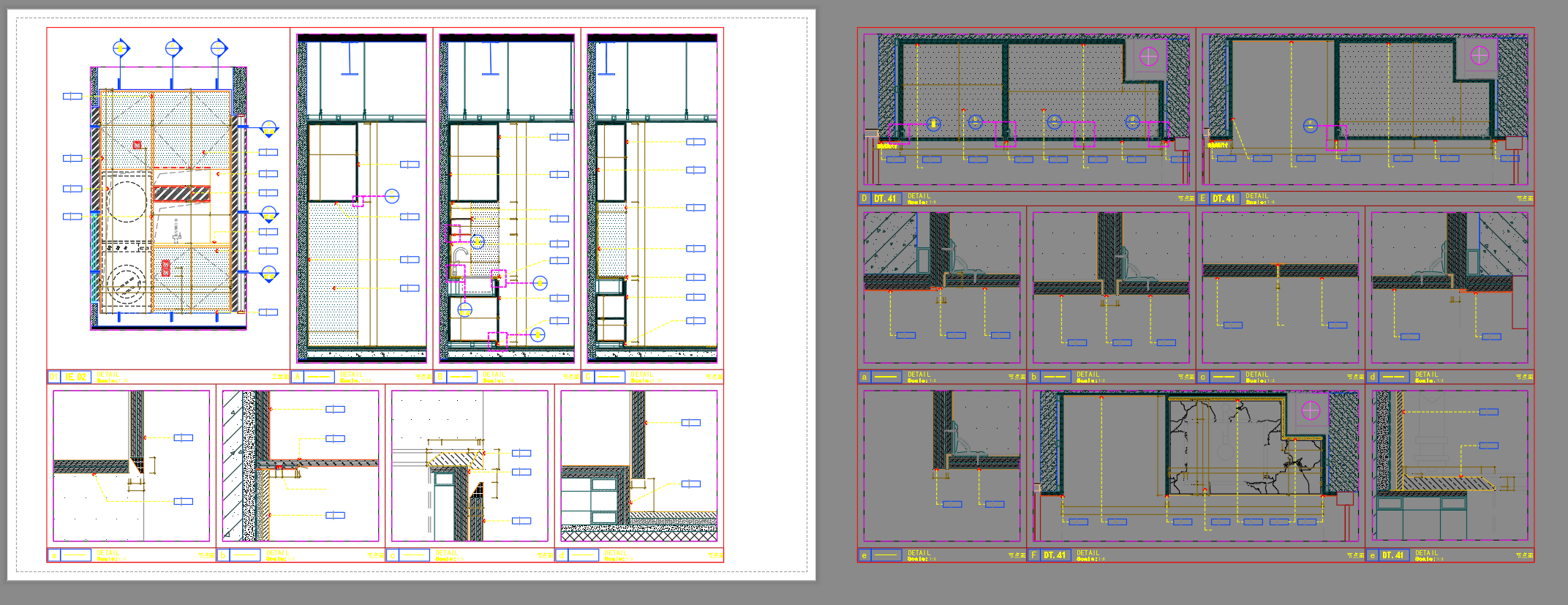
Task: Click the rightmost section marker above floor plan
Action: [x=219, y=48]
